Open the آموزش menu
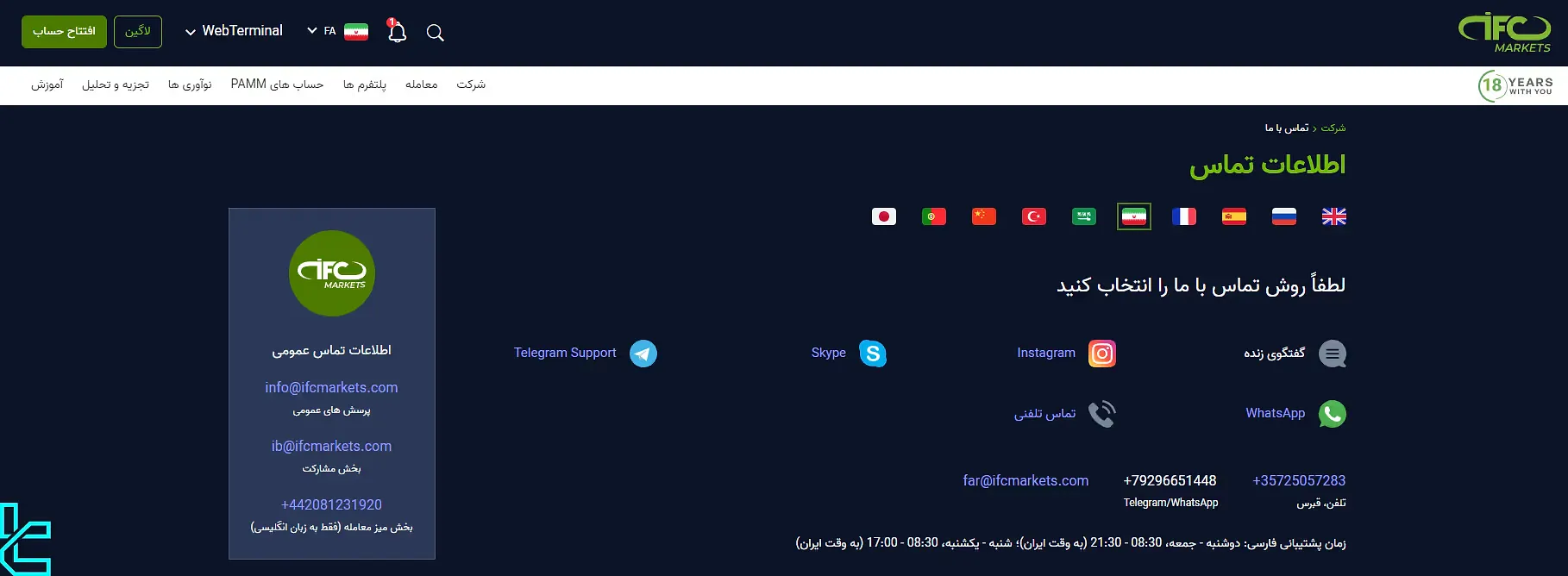The height and width of the screenshot is (576, 1568). pos(47,85)
